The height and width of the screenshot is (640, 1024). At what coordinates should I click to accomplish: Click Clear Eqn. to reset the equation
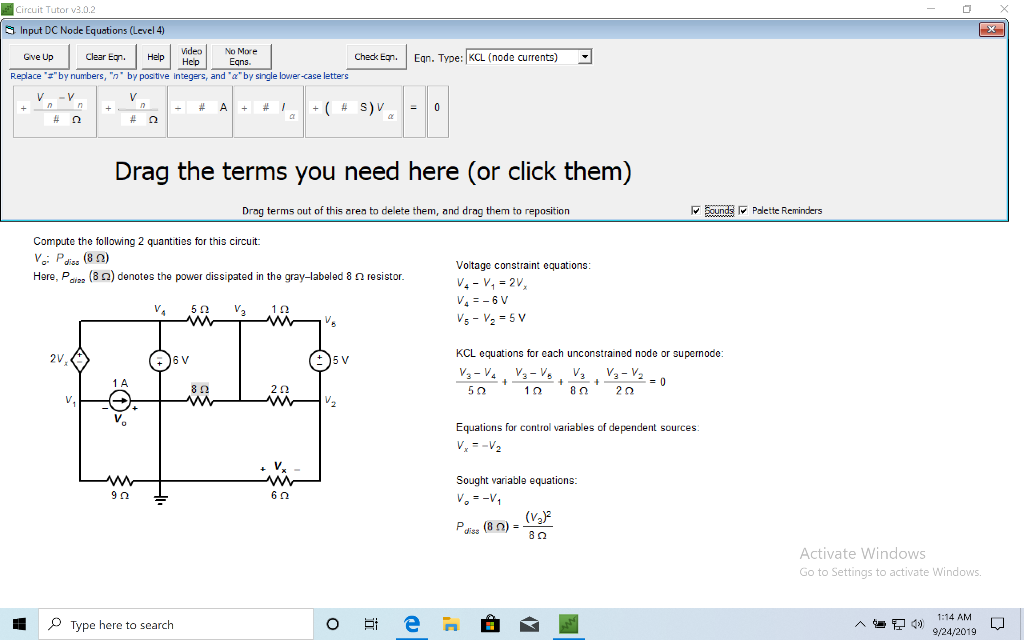coord(105,57)
